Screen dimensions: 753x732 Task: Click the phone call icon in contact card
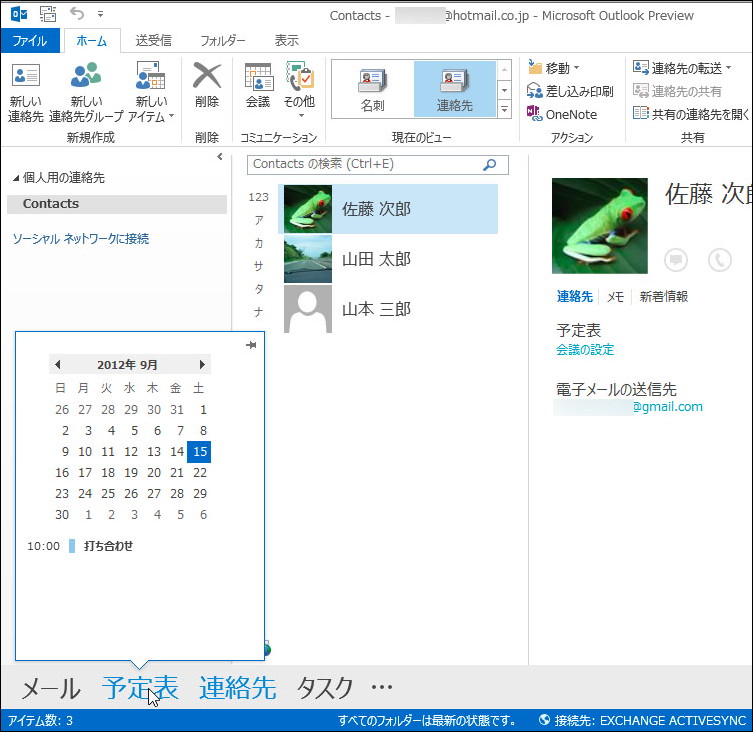[x=720, y=260]
